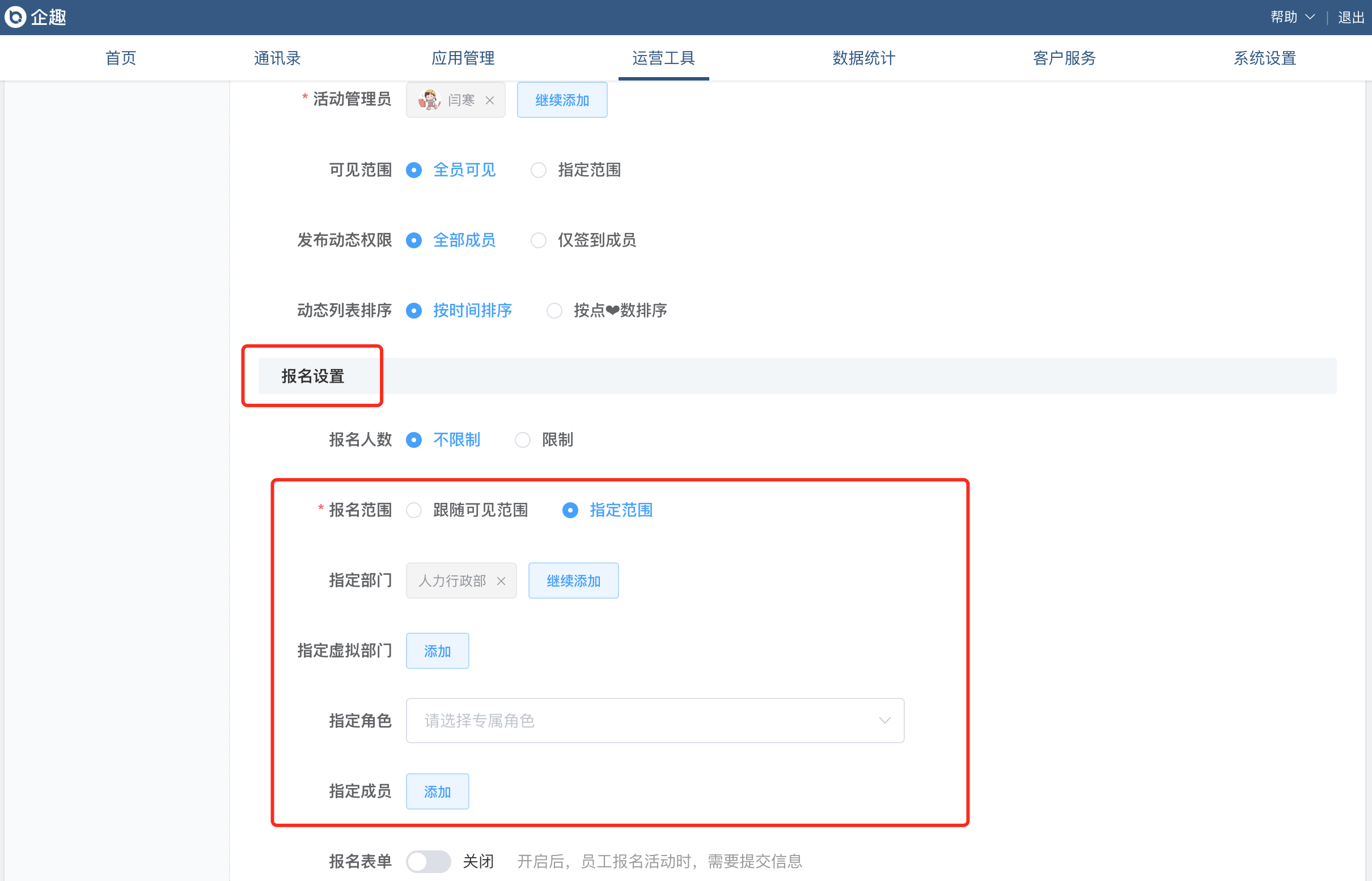Remove the 人力行政部 department tag
Screen dimensions: 1372x881
point(501,581)
